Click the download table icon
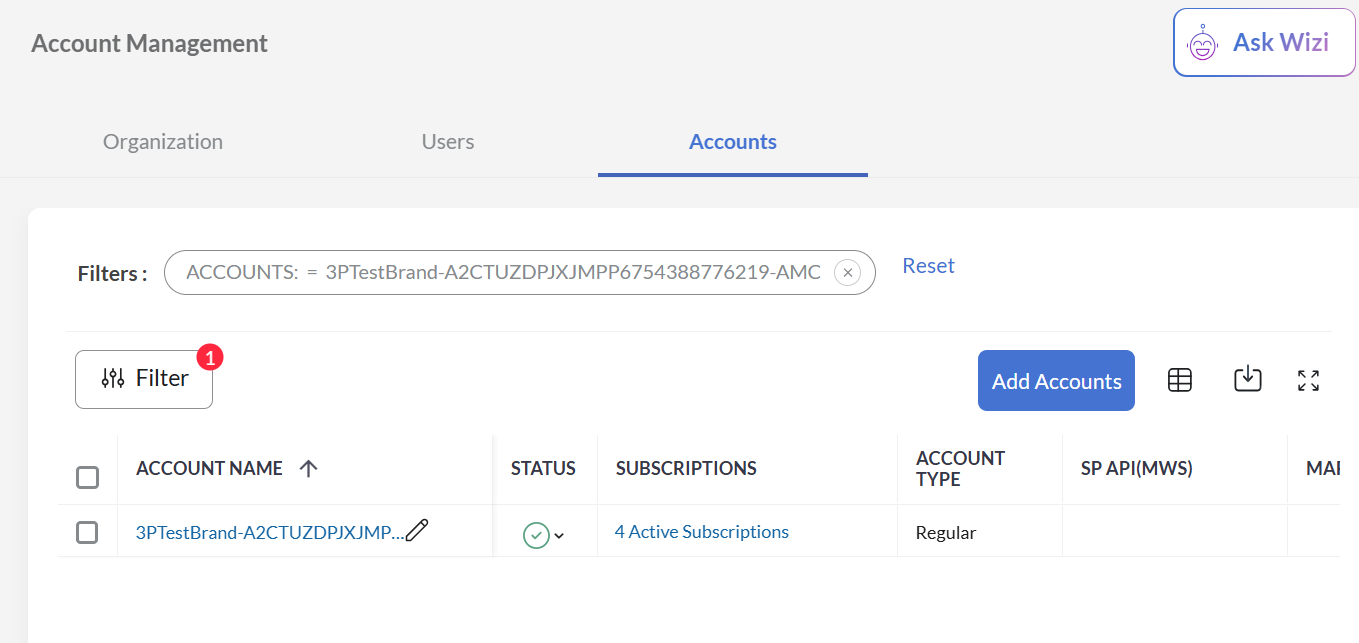1359x643 pixels. [x=1247, y=380]
